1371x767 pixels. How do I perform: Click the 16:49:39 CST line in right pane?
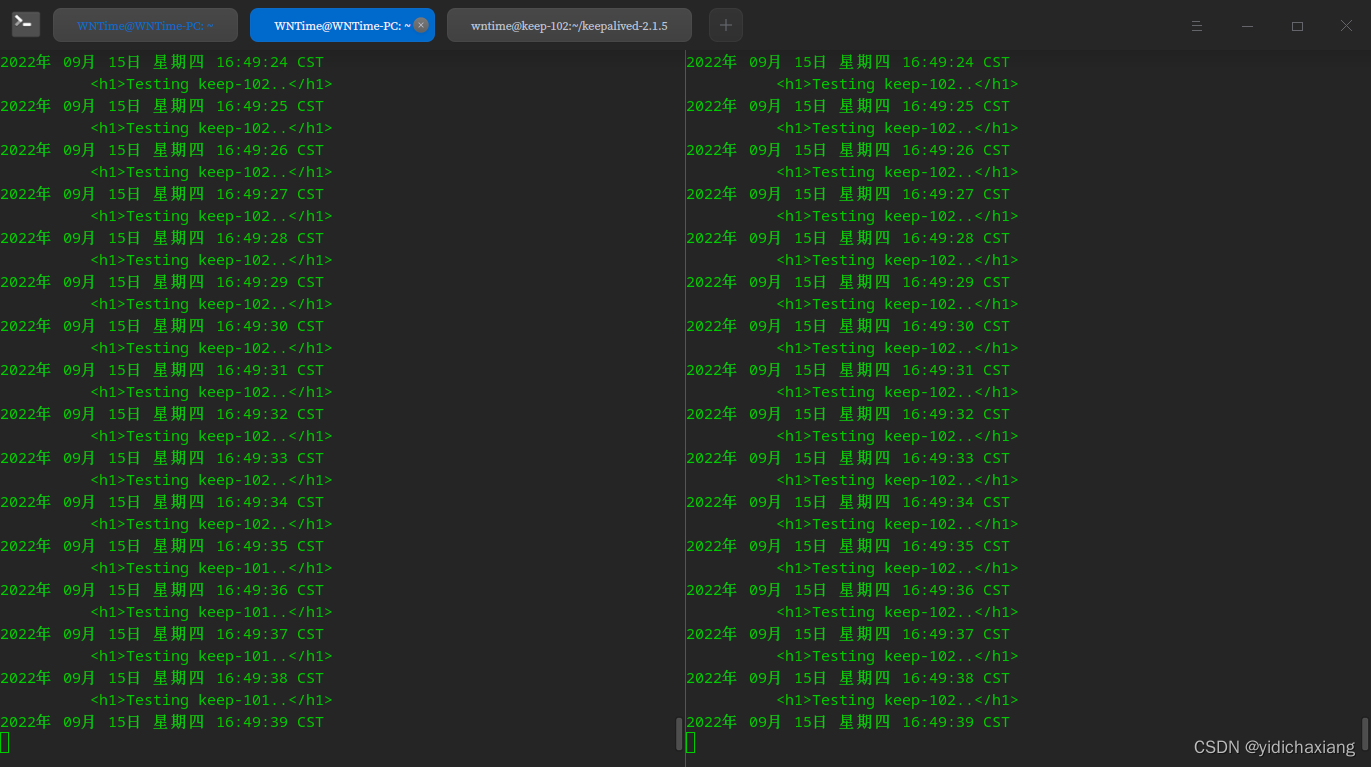[848, 722]
